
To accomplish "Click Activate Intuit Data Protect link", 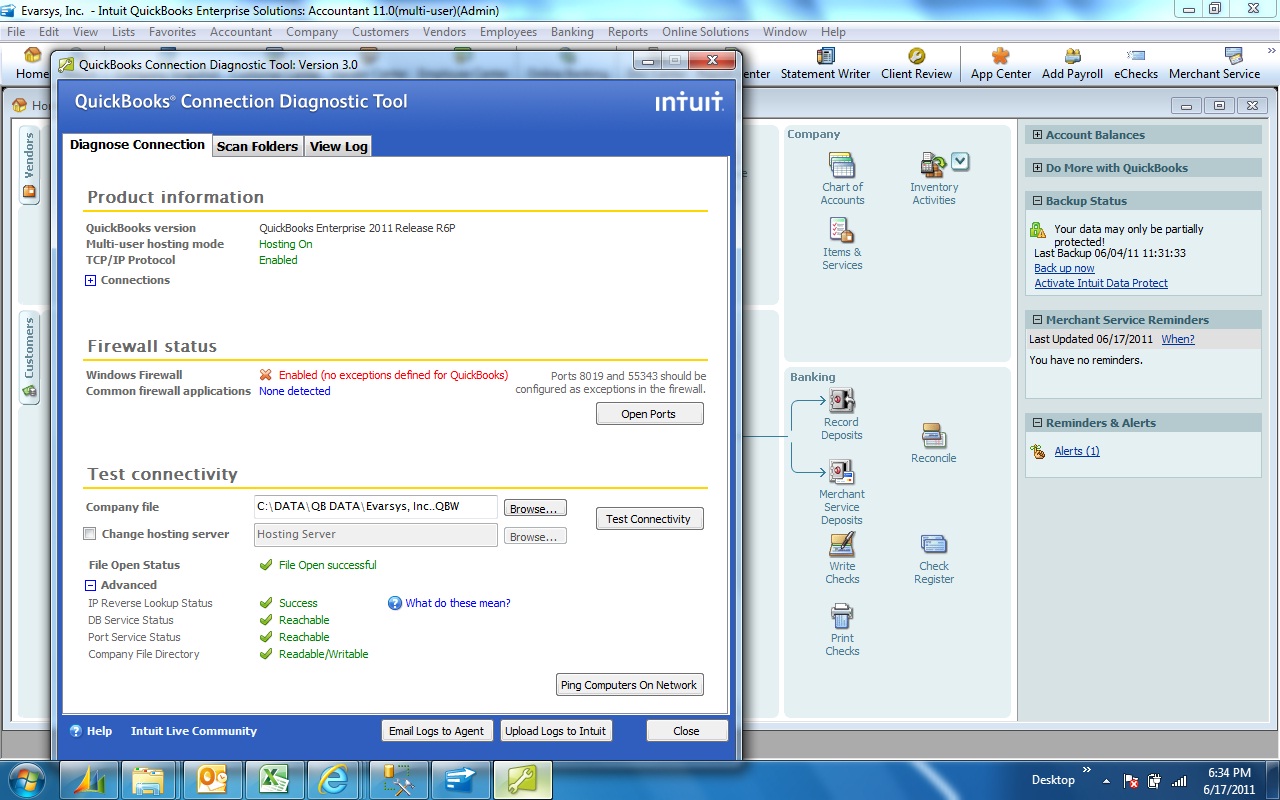I will tap(1101, 283).
